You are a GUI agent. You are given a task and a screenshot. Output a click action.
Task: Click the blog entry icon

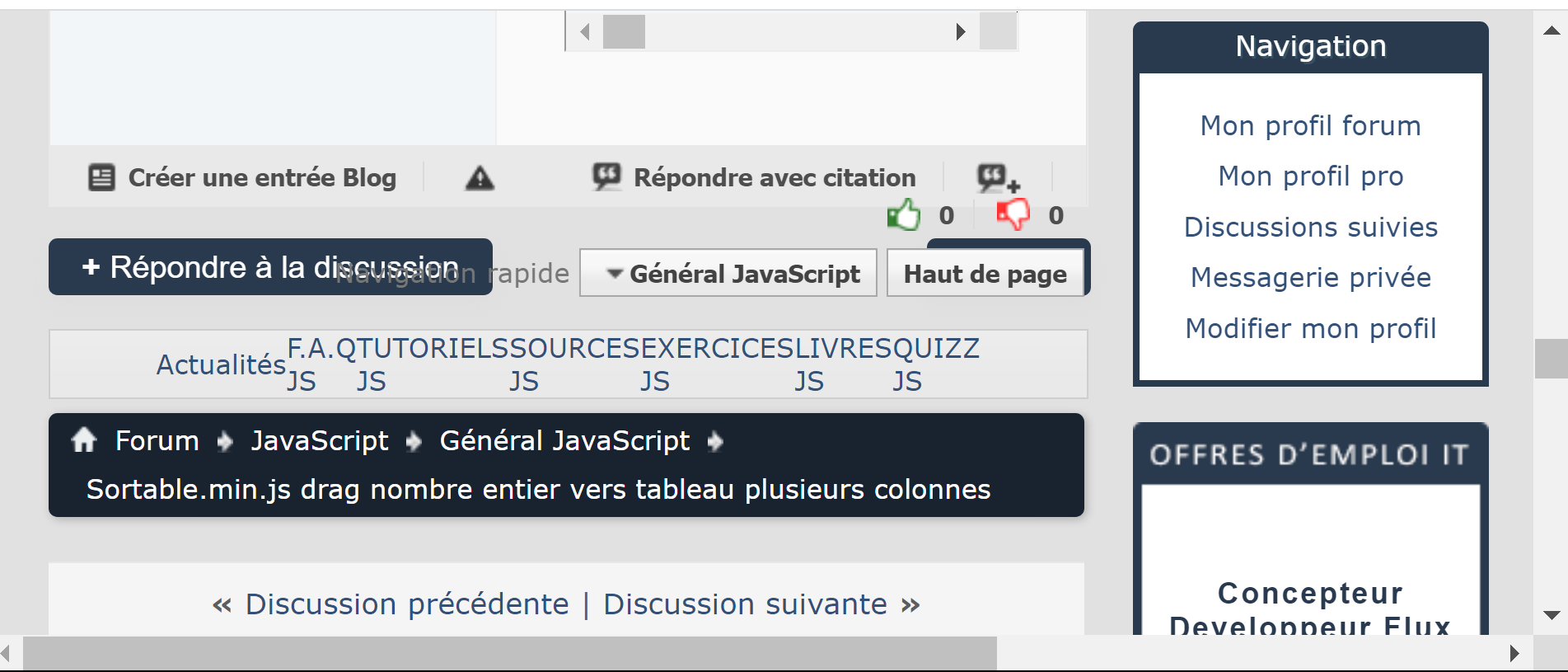[101, 177]
